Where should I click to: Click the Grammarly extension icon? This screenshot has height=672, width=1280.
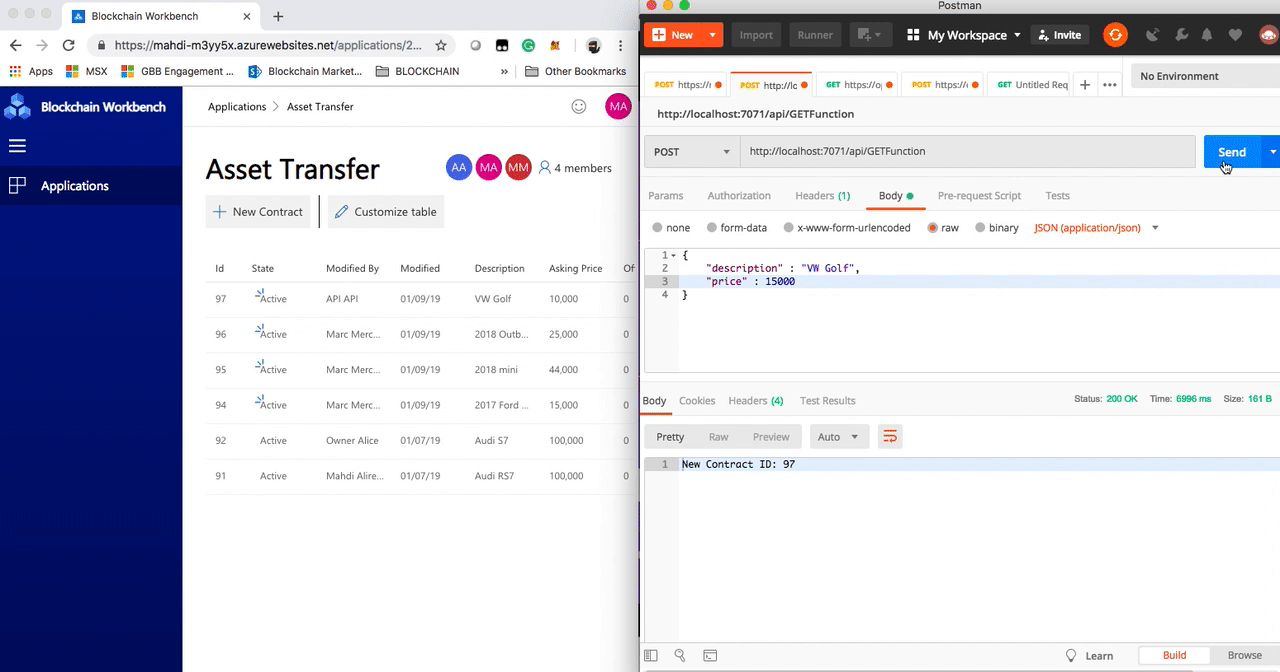pyautogui.click(x=529, y=46)
